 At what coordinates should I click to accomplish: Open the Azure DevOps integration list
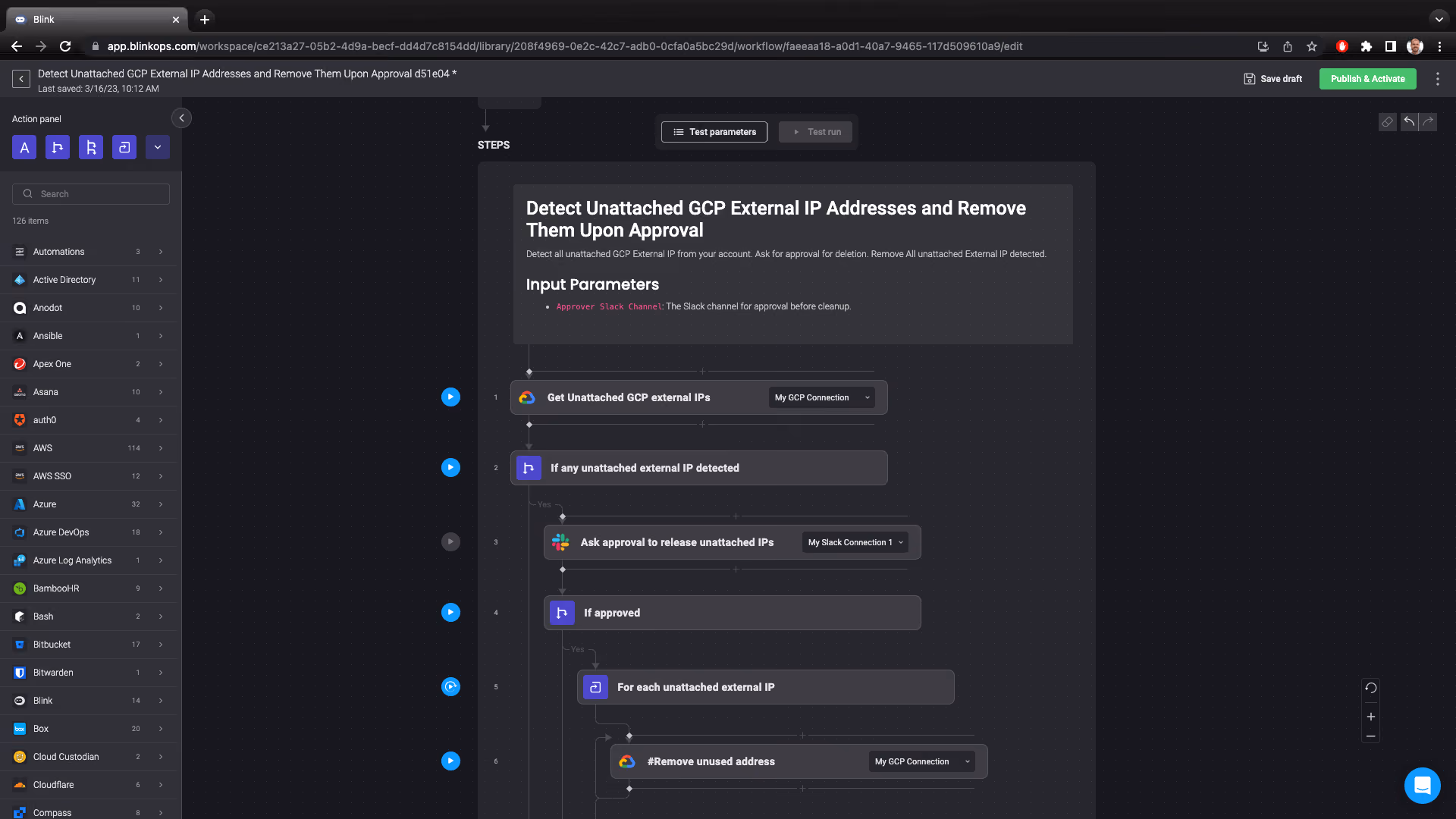[88, 532]
